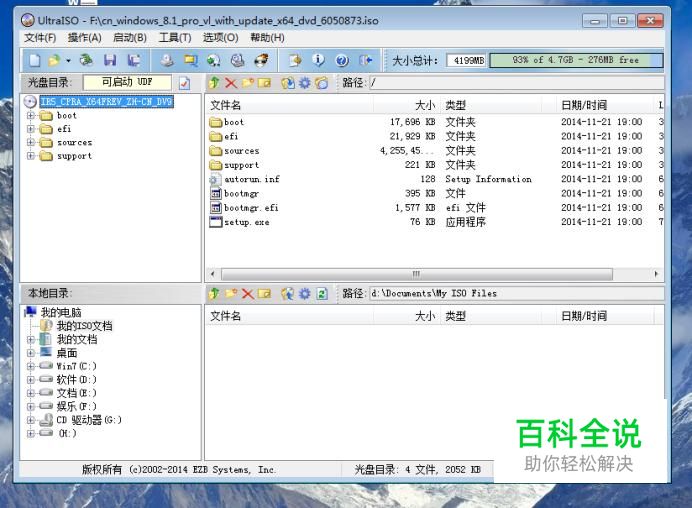Select 娱乐 (F:) drive in tree
Image resolution: width=692 pixels, height=508 pixels.
click(76, 406)
